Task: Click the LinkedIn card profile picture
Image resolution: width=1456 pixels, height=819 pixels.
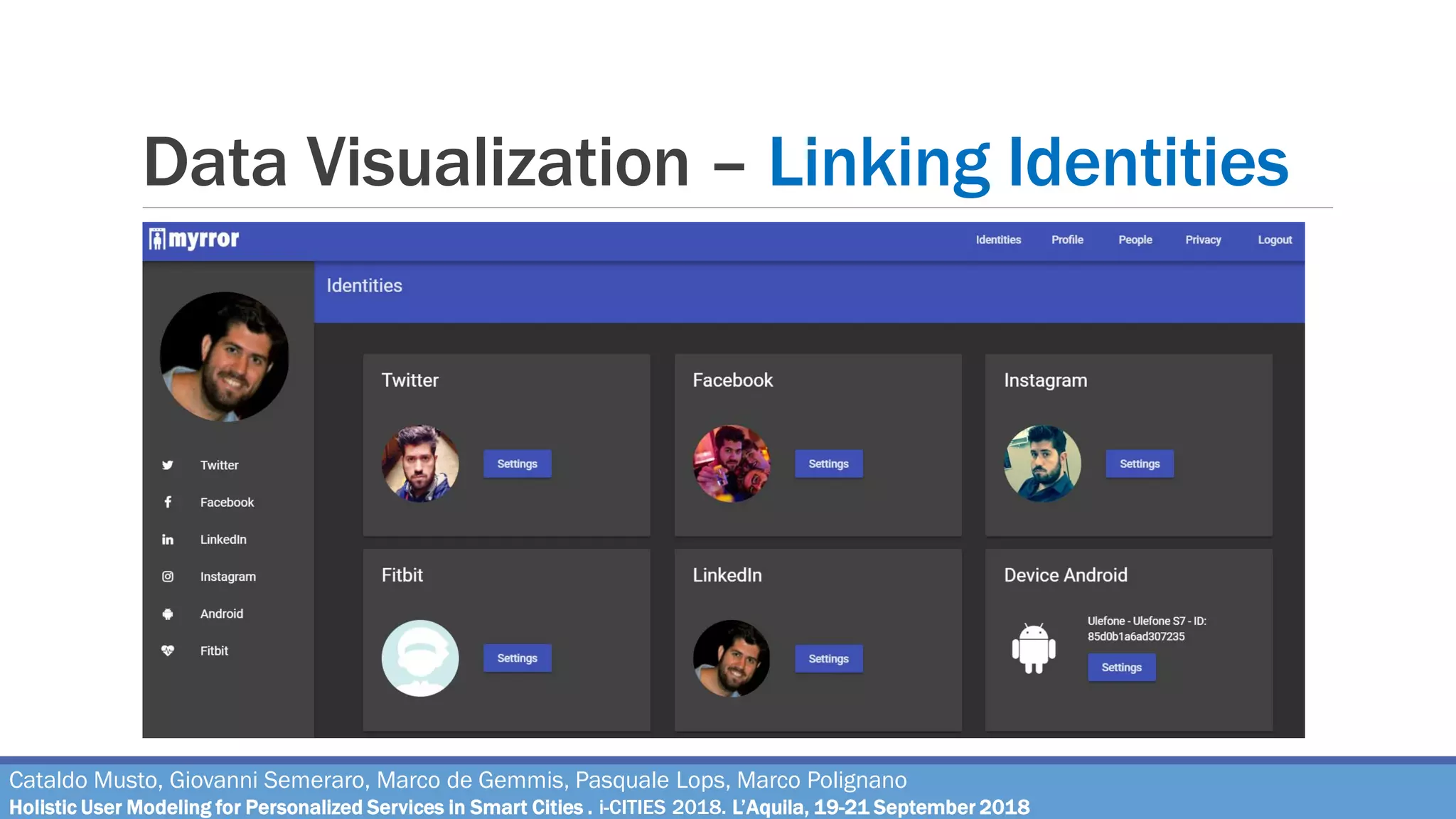Action: point(732,658)
